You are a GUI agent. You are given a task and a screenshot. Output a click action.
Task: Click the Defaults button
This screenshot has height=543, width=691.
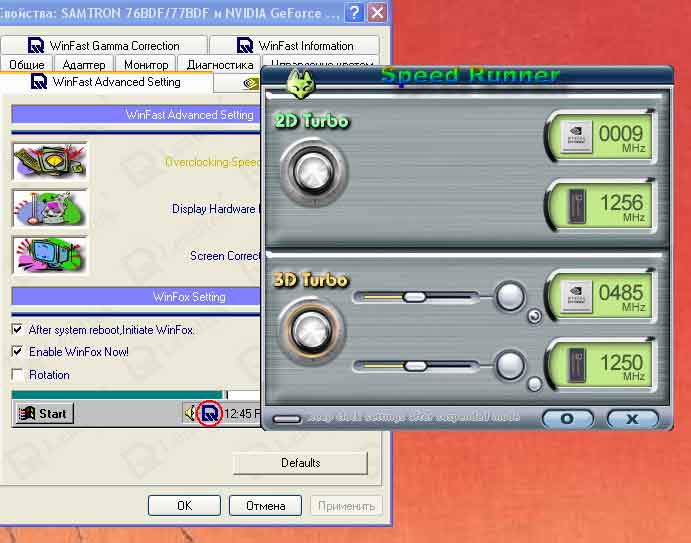[301, 463]
